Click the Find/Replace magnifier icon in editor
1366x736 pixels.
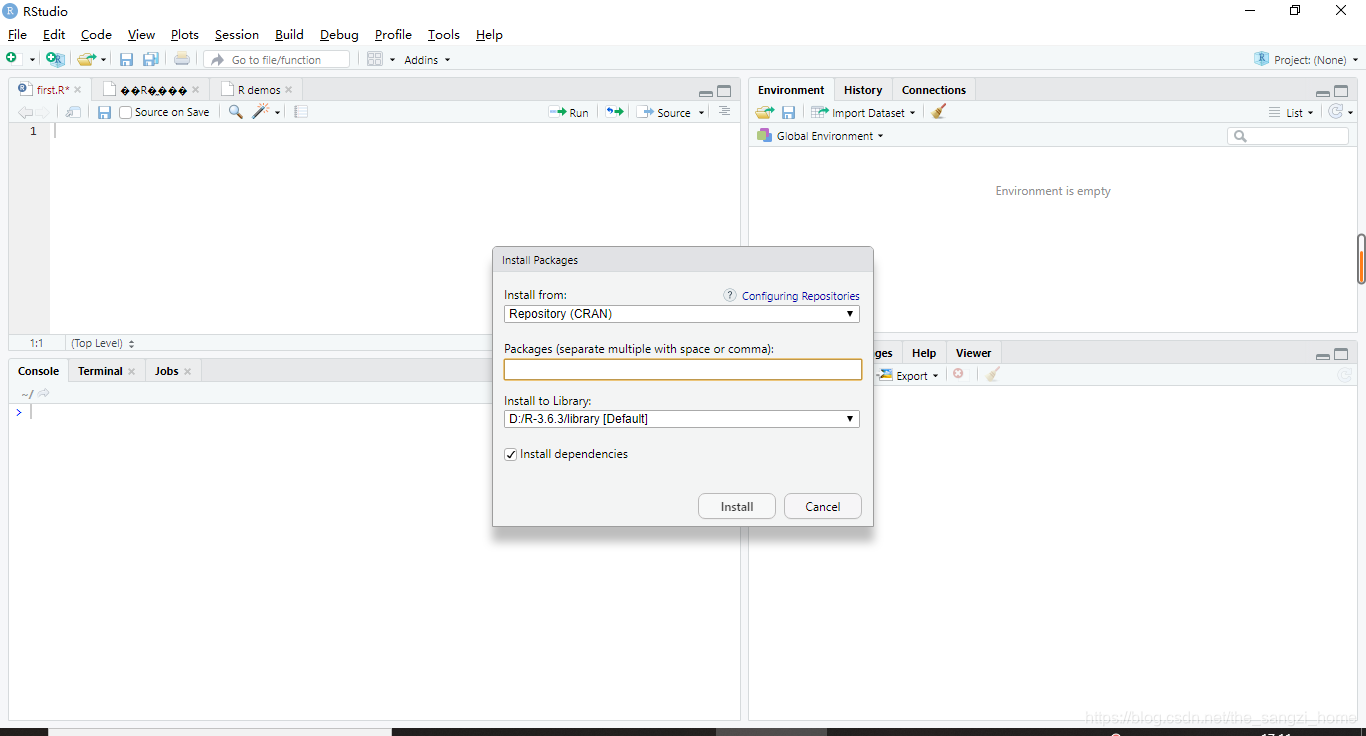pos(236,112)
